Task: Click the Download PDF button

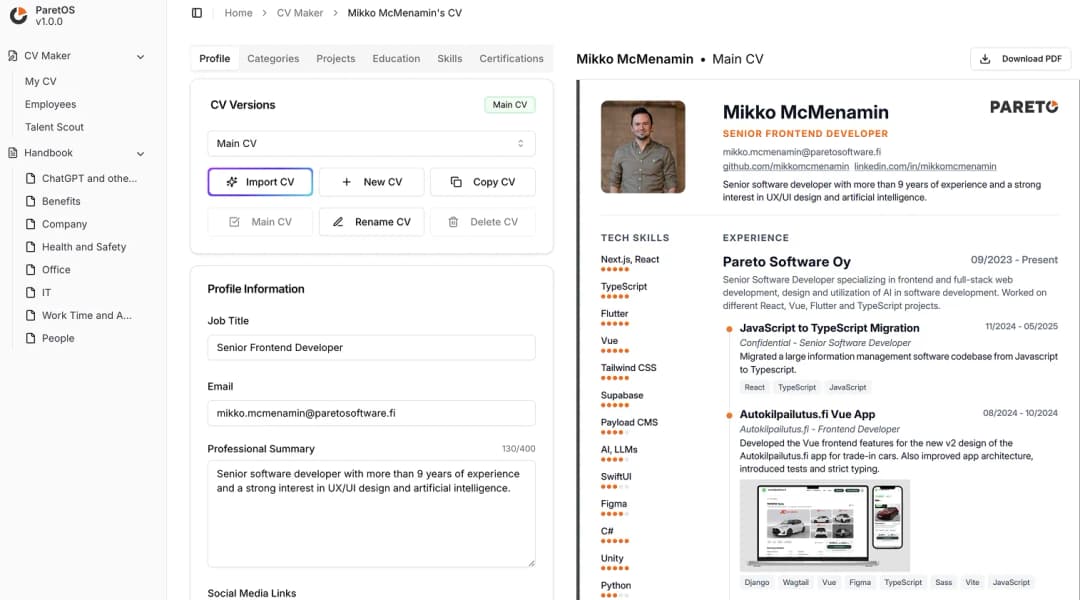Action: click(x=1020, y=59)
